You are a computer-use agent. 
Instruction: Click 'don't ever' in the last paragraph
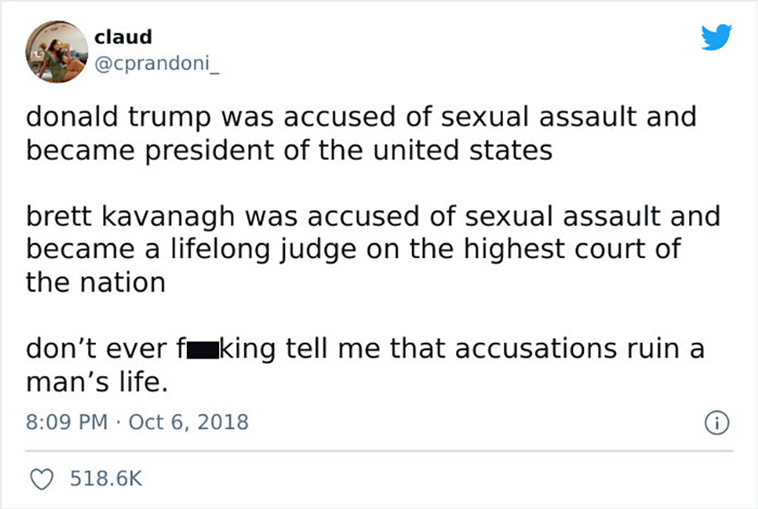(x=96, y=349)
